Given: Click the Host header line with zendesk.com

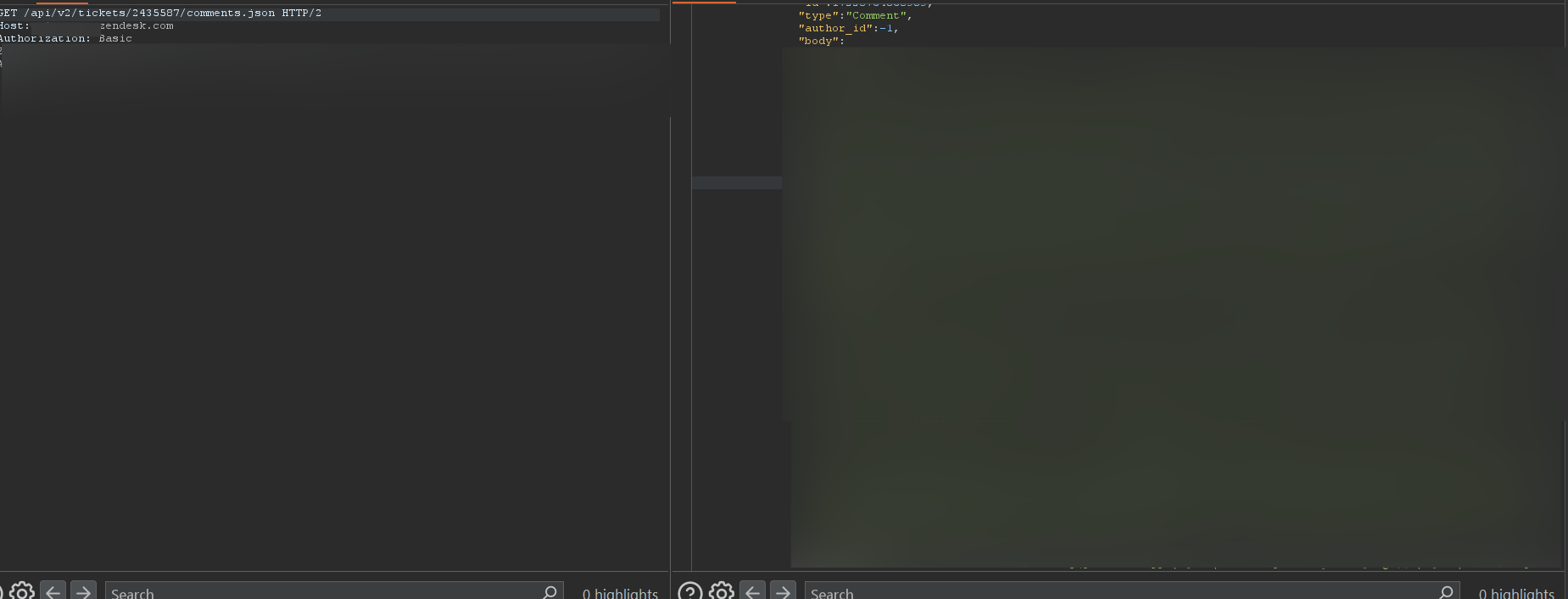Looking at the screenshot, I should (x=86, y=26).
